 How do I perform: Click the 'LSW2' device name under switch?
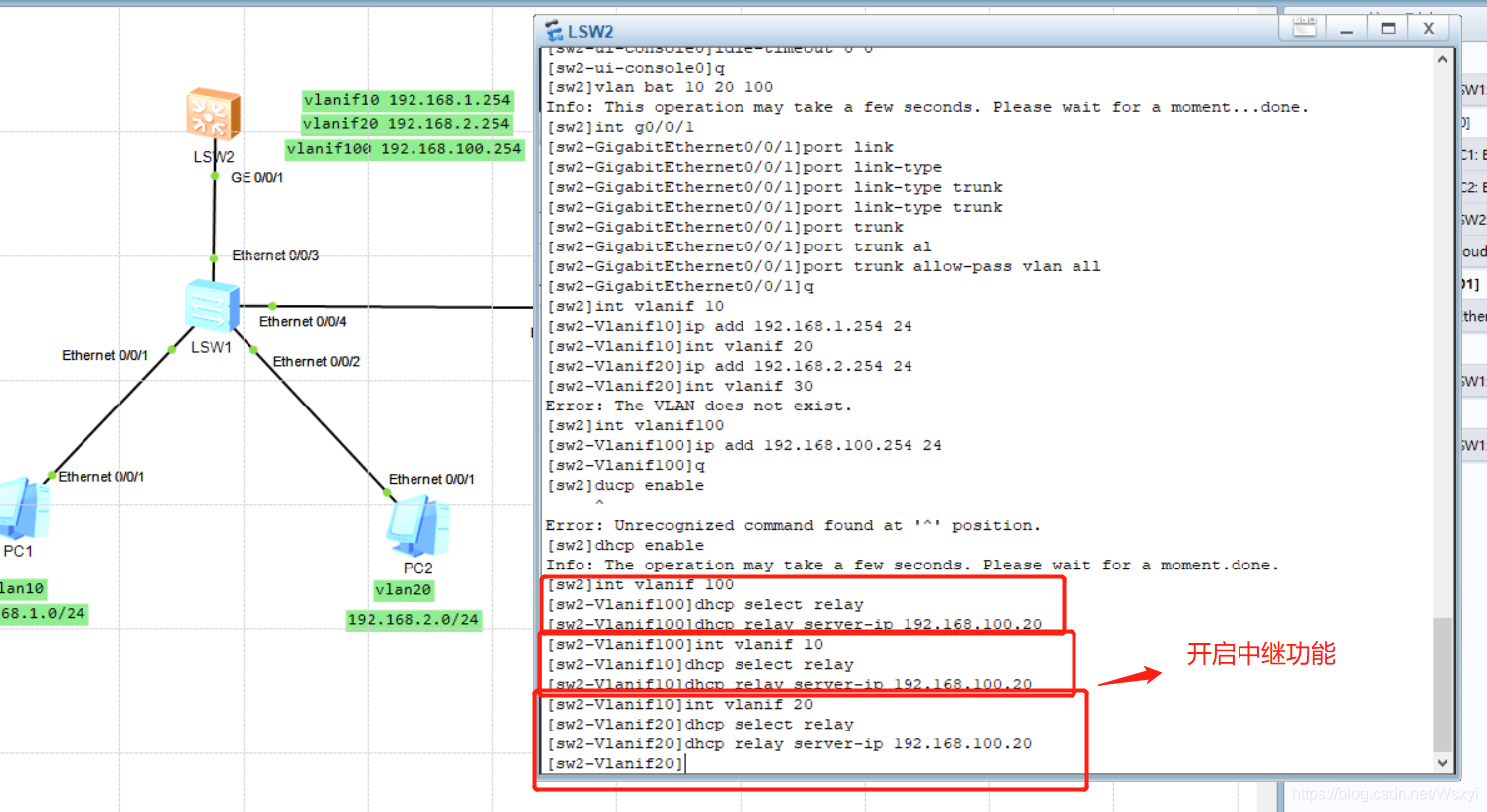(214, 157)
